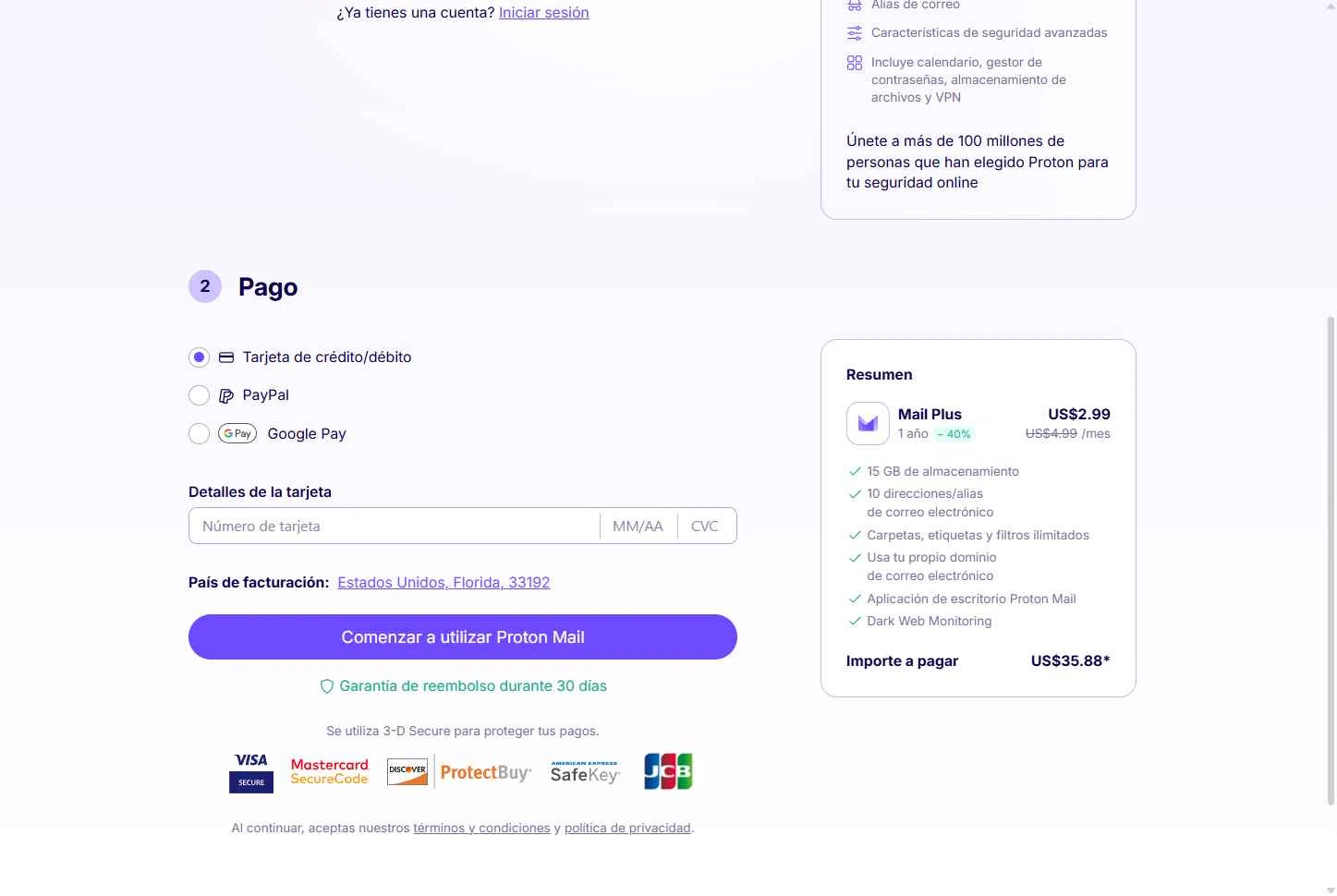This screenshot has width=1337, height=896.
Task: Click the - 40% discount badge
Action: click(x=954, y=434)
